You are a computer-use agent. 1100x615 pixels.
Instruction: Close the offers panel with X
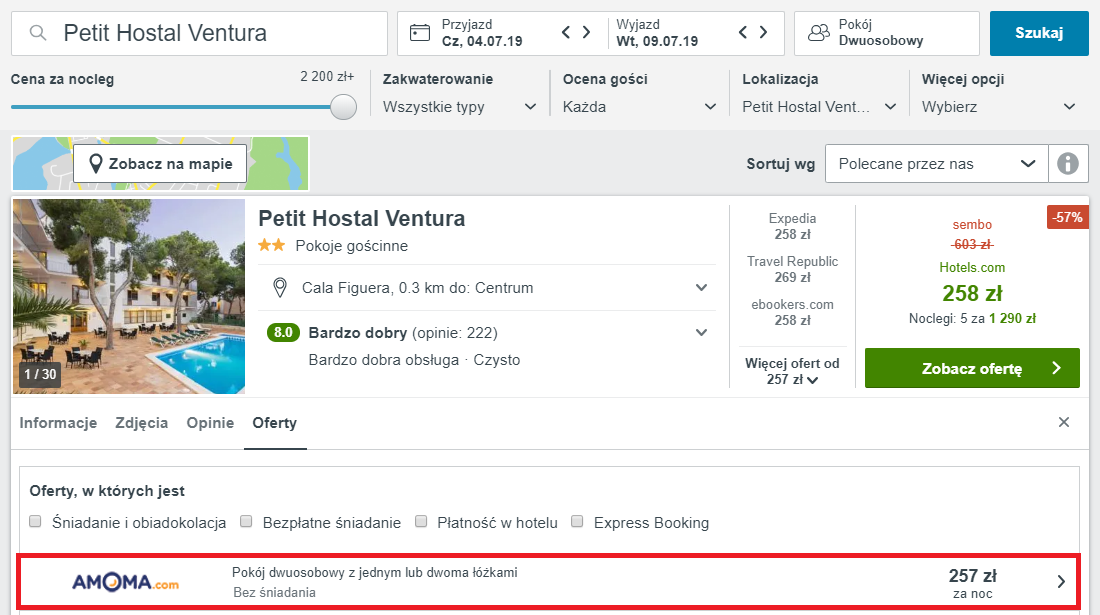pos(1064,422)
